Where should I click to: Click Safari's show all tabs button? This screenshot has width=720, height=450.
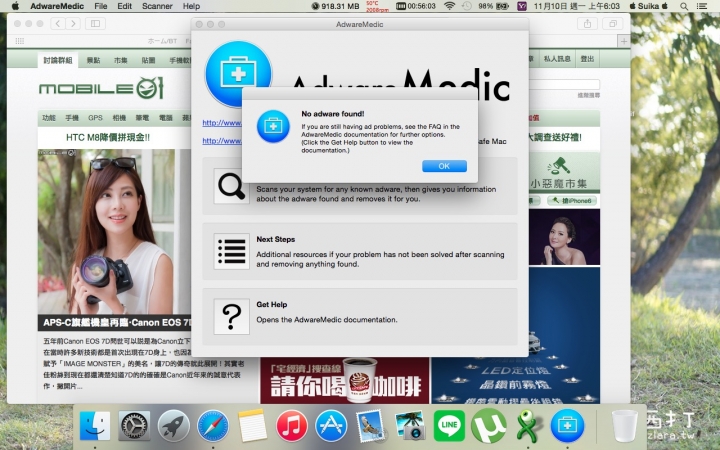pyautogui.click(x=613, y=23)
